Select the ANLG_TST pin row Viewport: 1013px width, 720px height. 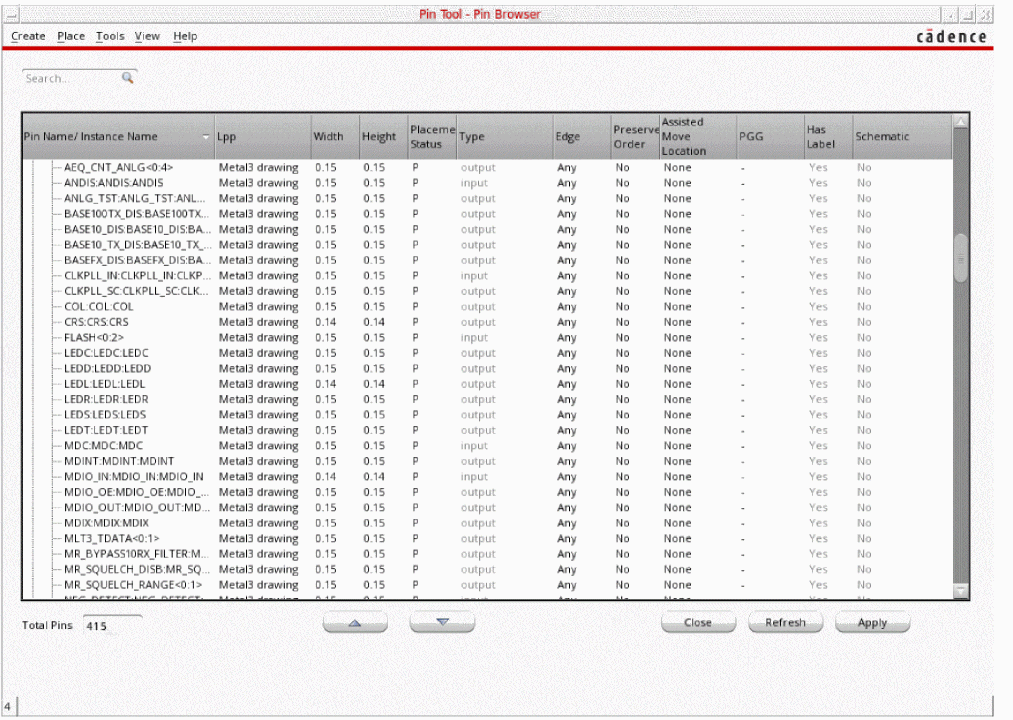487,198
